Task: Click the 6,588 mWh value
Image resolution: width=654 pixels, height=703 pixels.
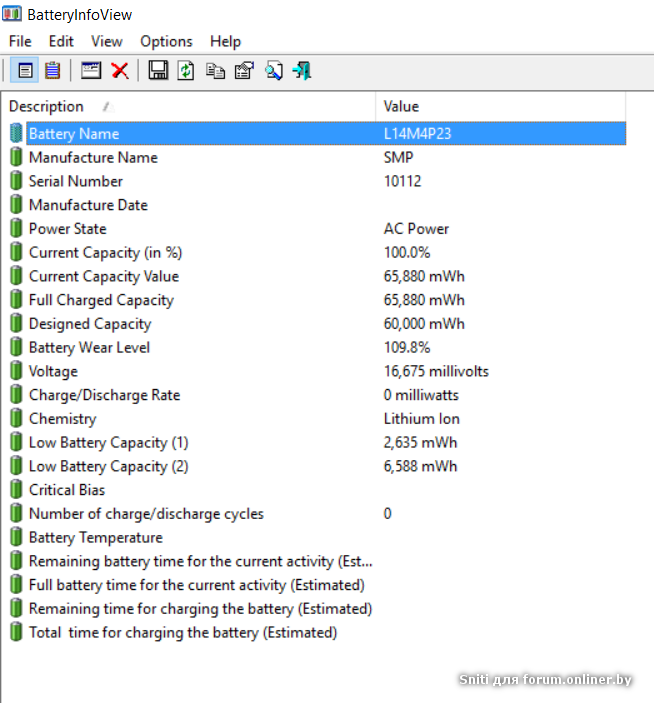Action: 420,466
